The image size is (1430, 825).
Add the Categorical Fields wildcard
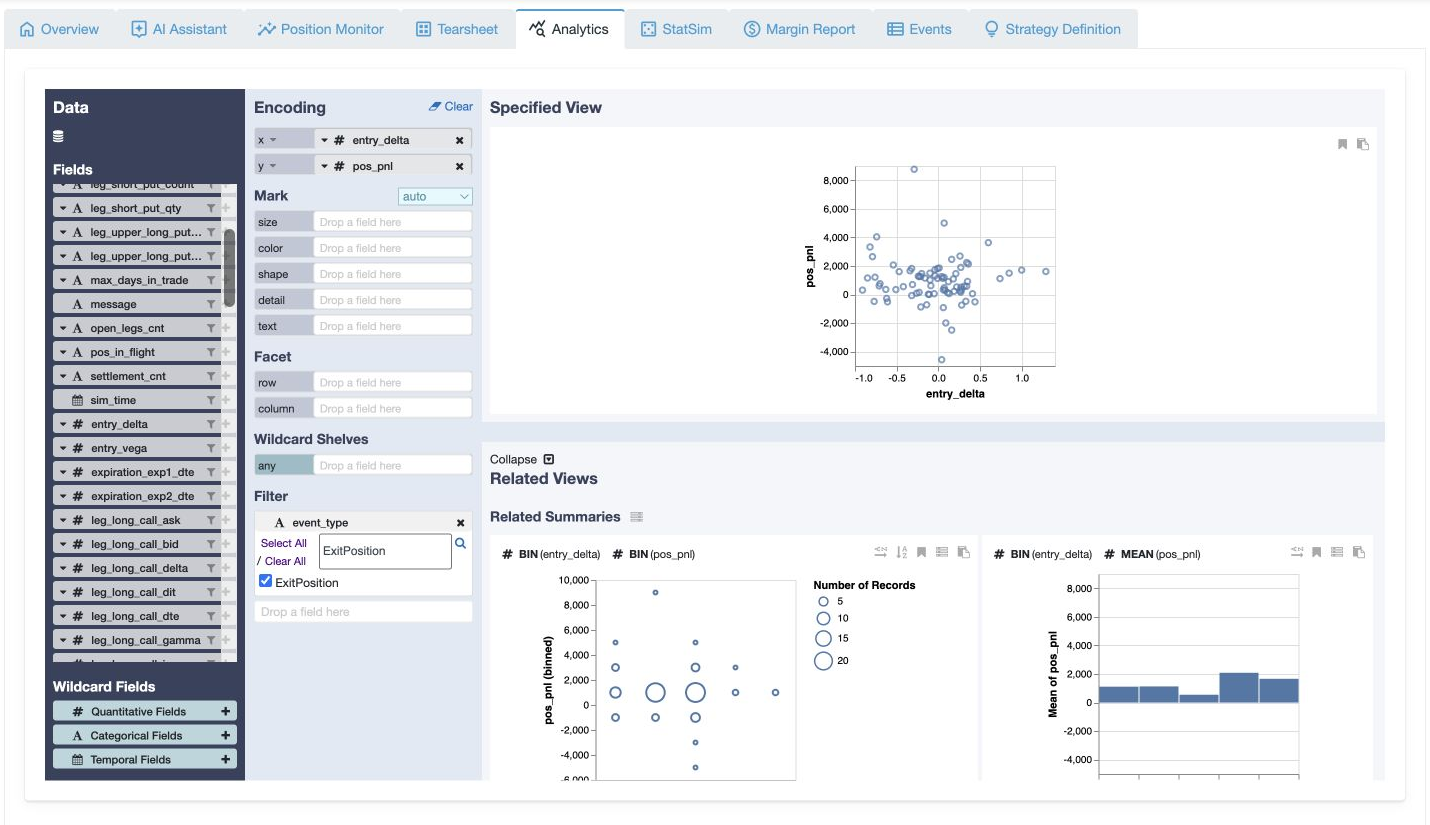[x=226, y=736]
